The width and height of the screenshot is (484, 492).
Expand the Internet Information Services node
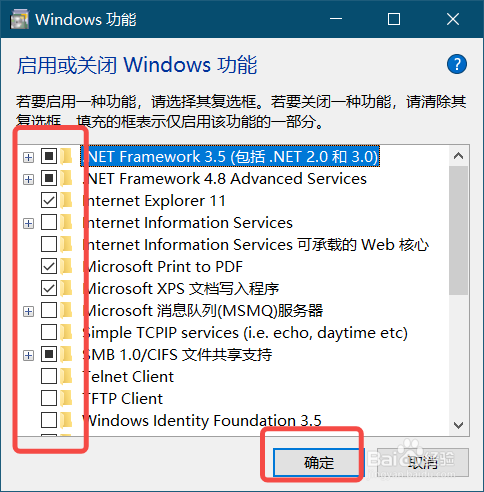[29, 223]
